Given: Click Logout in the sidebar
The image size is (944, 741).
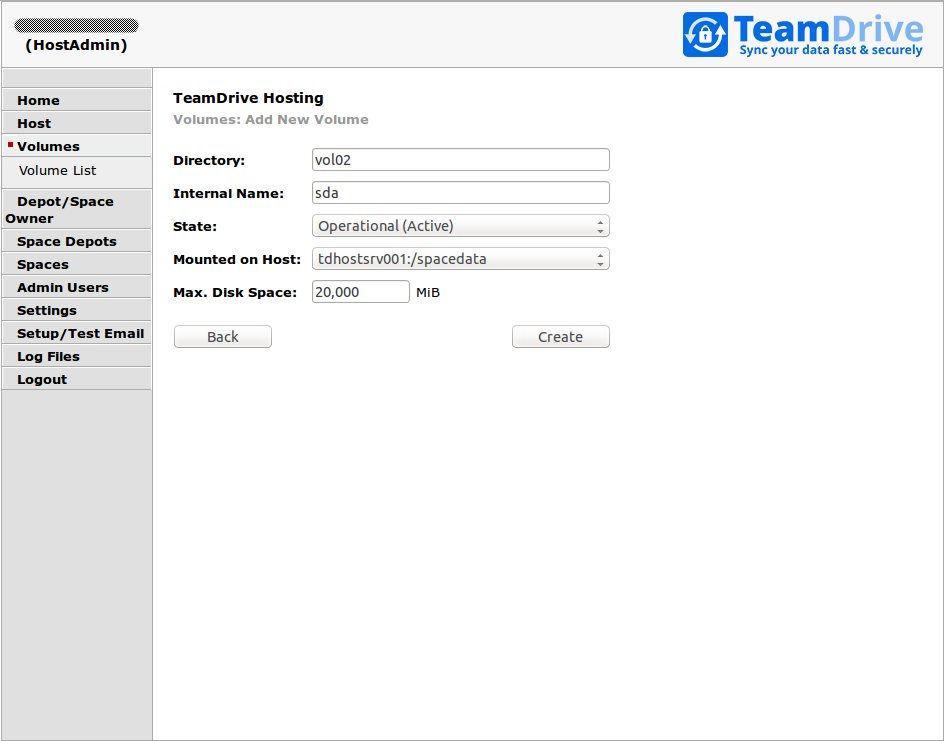Looking at the screenshot, I should tap(76, 378).
